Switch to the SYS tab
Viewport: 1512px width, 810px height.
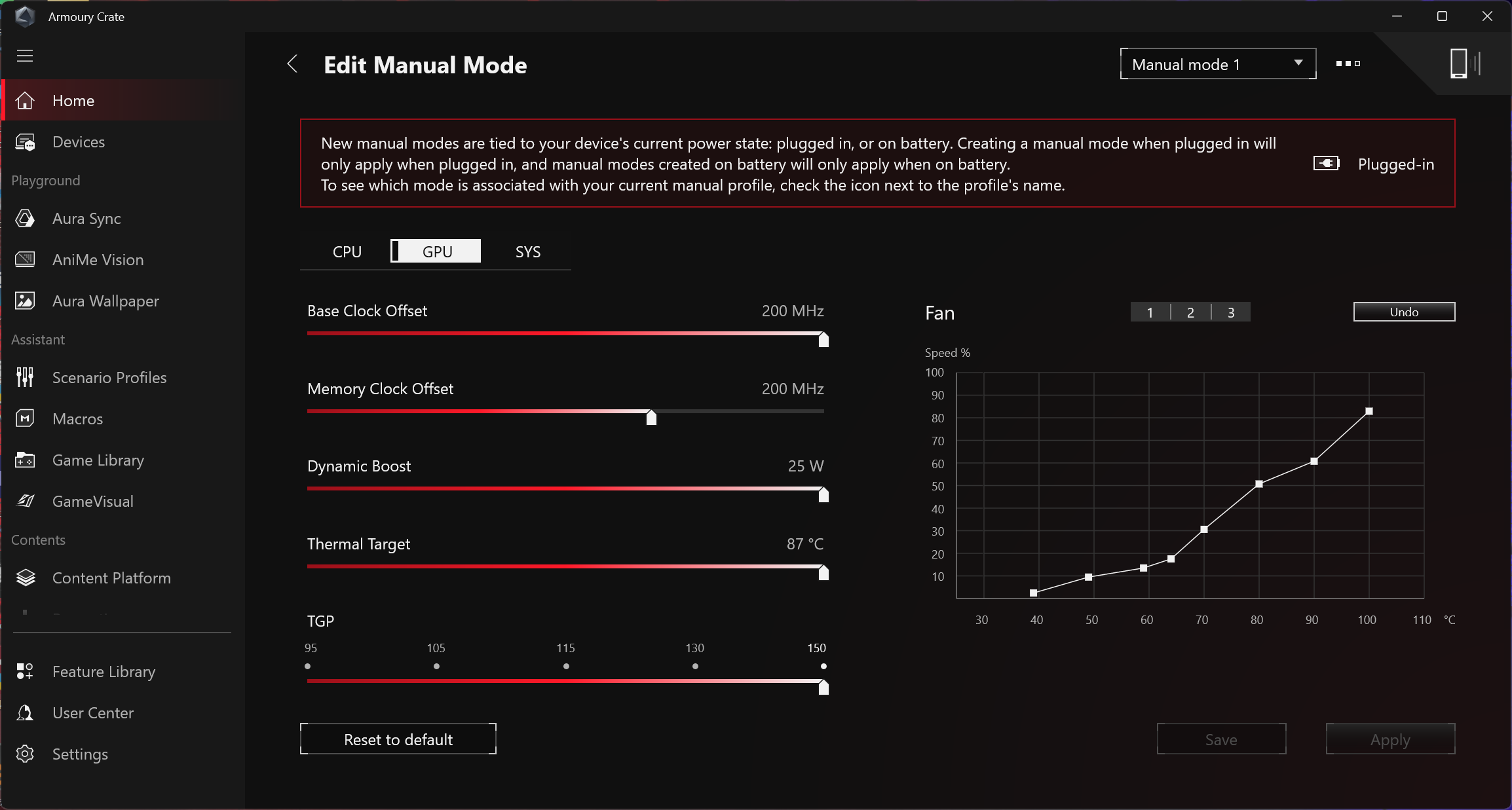tap(527, 252)
